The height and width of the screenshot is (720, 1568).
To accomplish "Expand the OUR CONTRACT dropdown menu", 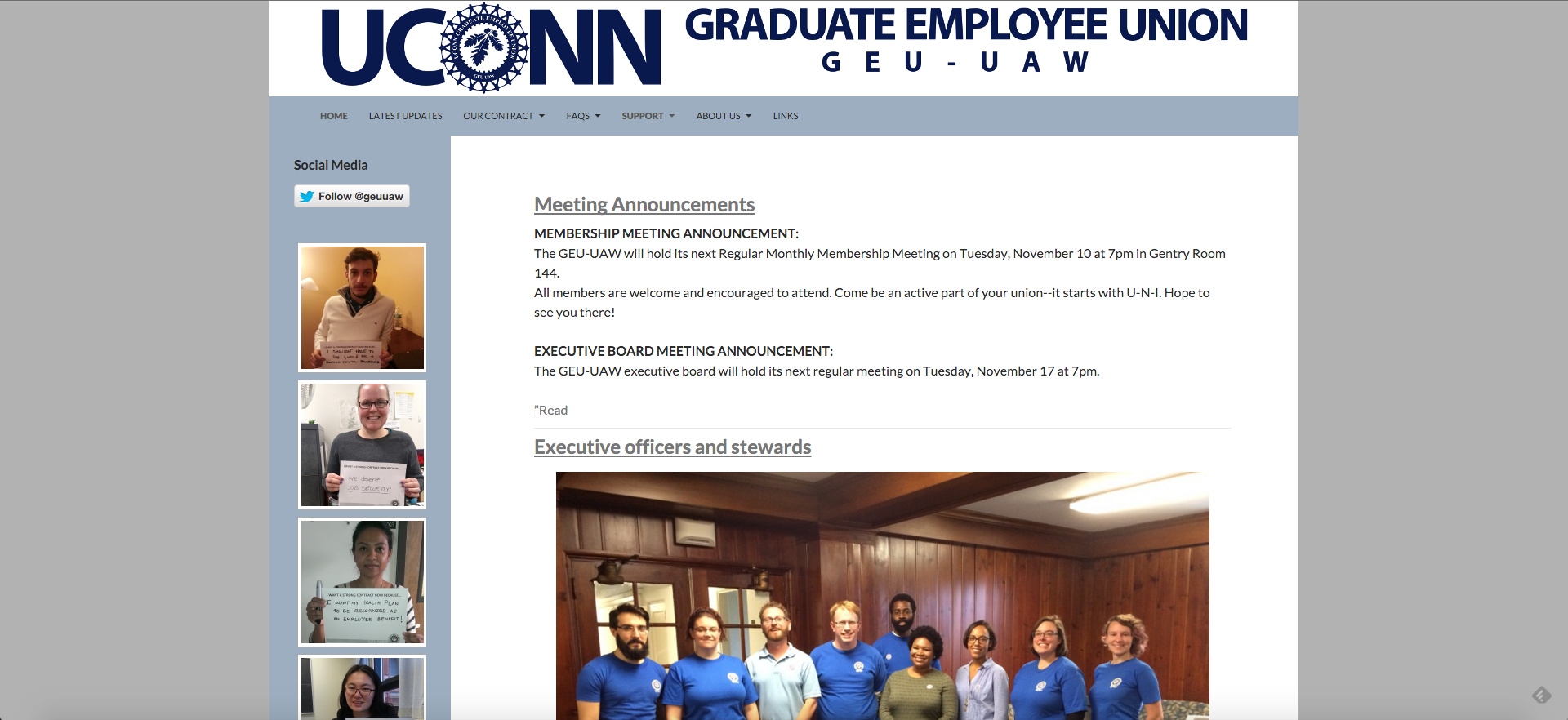I will (x=504, y=116).
